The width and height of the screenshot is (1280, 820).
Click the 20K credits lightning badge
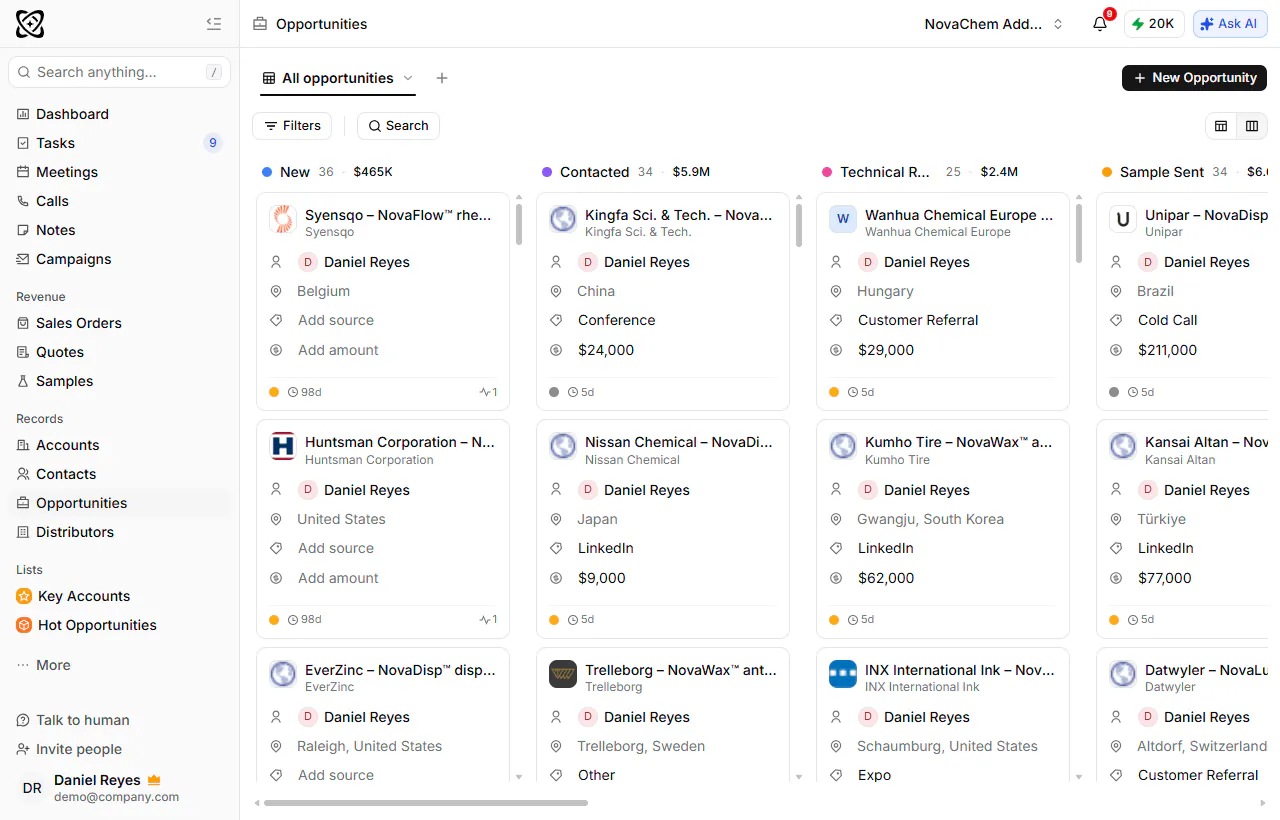[1154, 24]
